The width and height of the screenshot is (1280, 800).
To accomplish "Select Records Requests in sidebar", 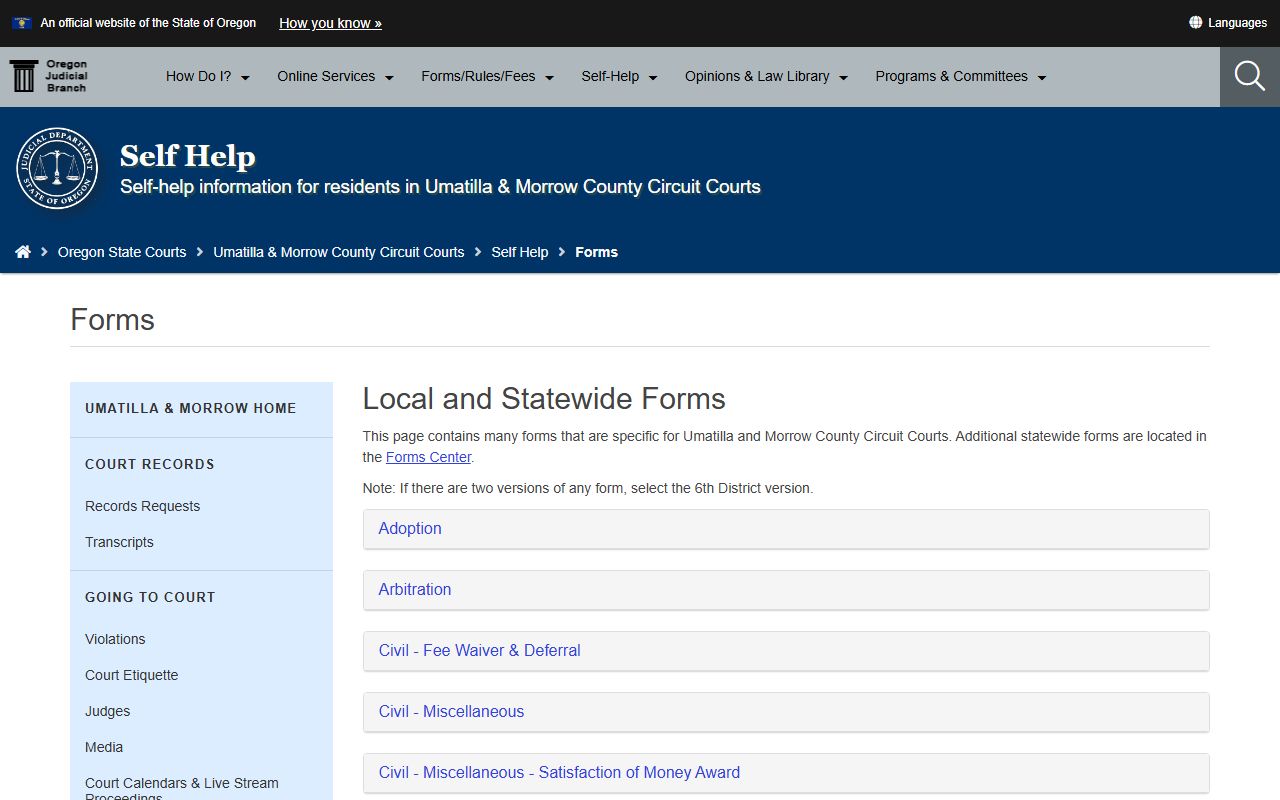I will pyautogui.click(x=142, y=506).
